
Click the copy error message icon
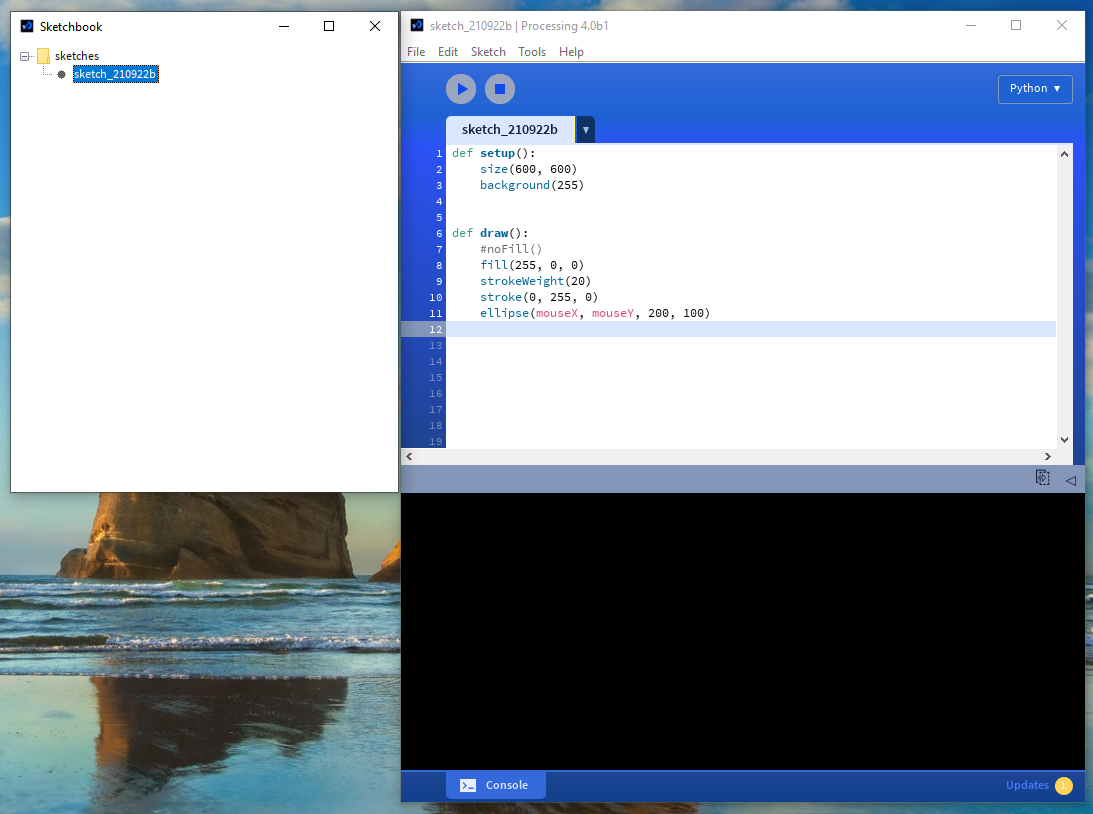(1042, 478)
